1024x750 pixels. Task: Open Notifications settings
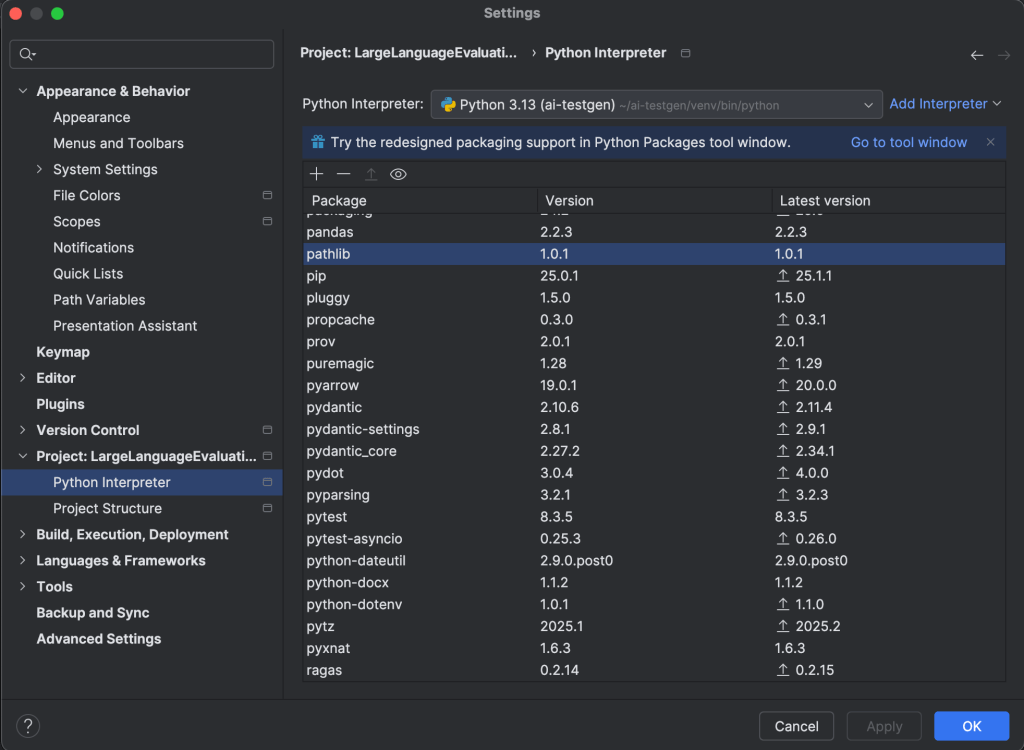93,248
